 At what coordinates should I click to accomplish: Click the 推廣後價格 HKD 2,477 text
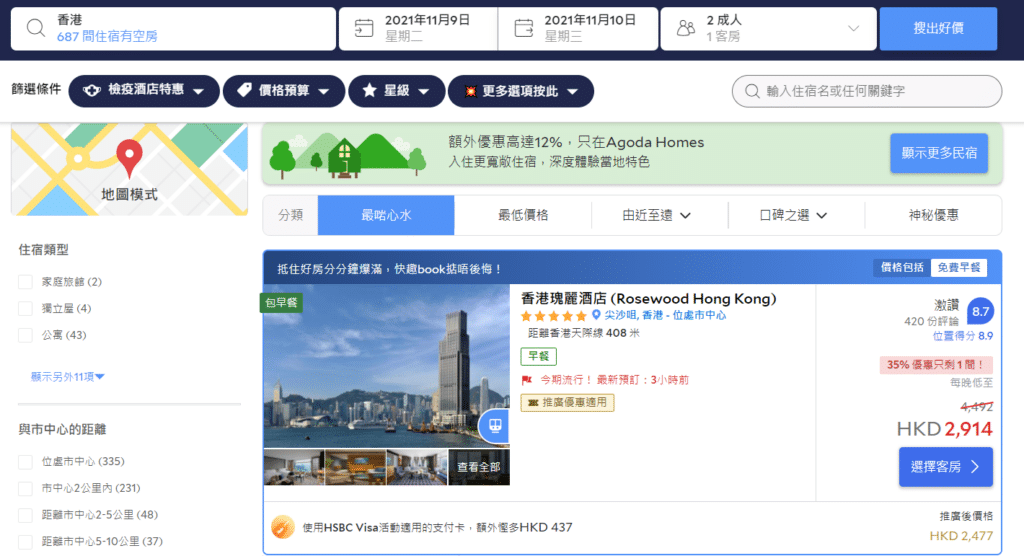[x=961, y=527]
